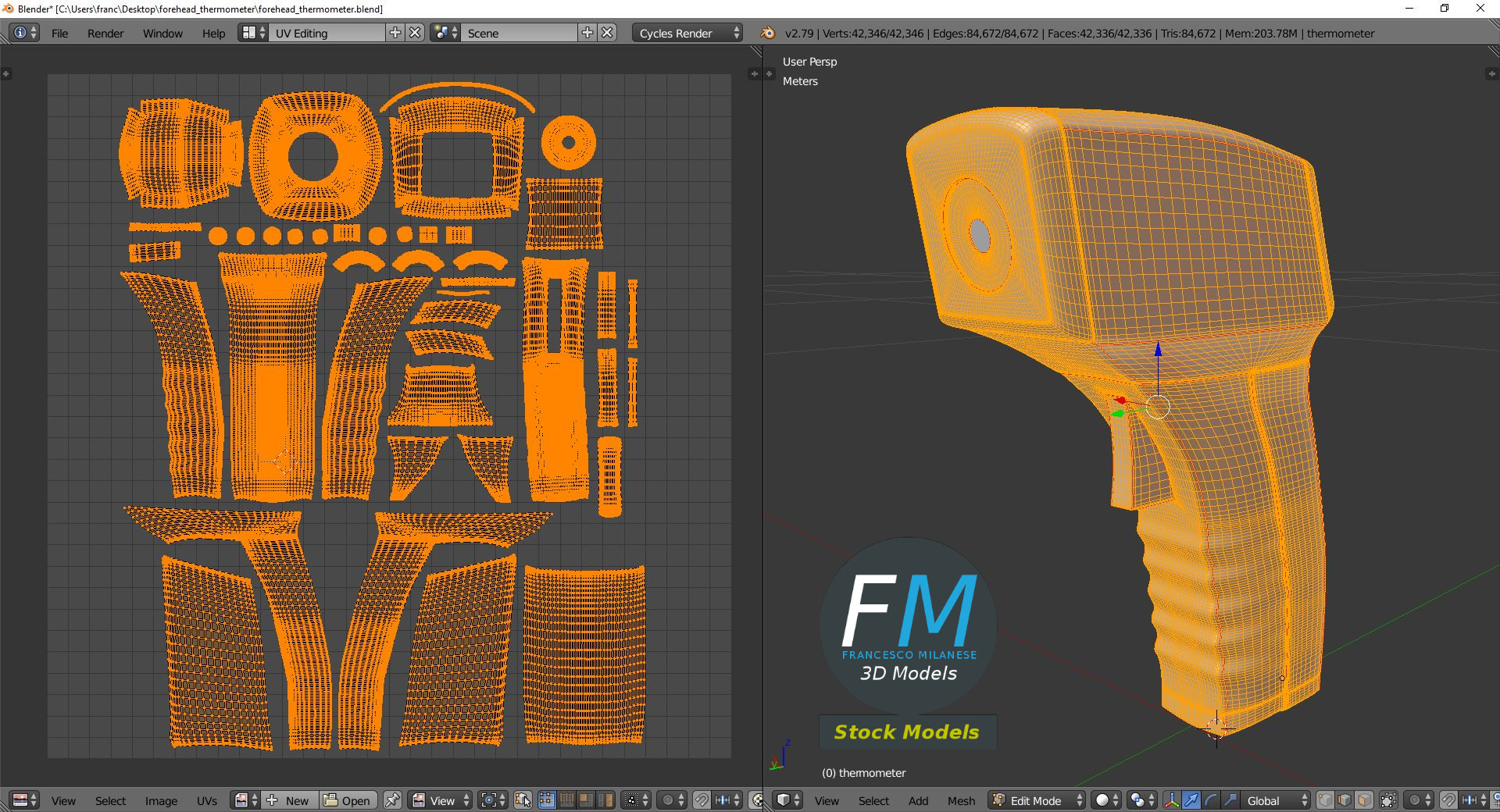Click the add new screen layout plus icon
The width and height of the screenshot is (1500, 812).
click(395, 33)
